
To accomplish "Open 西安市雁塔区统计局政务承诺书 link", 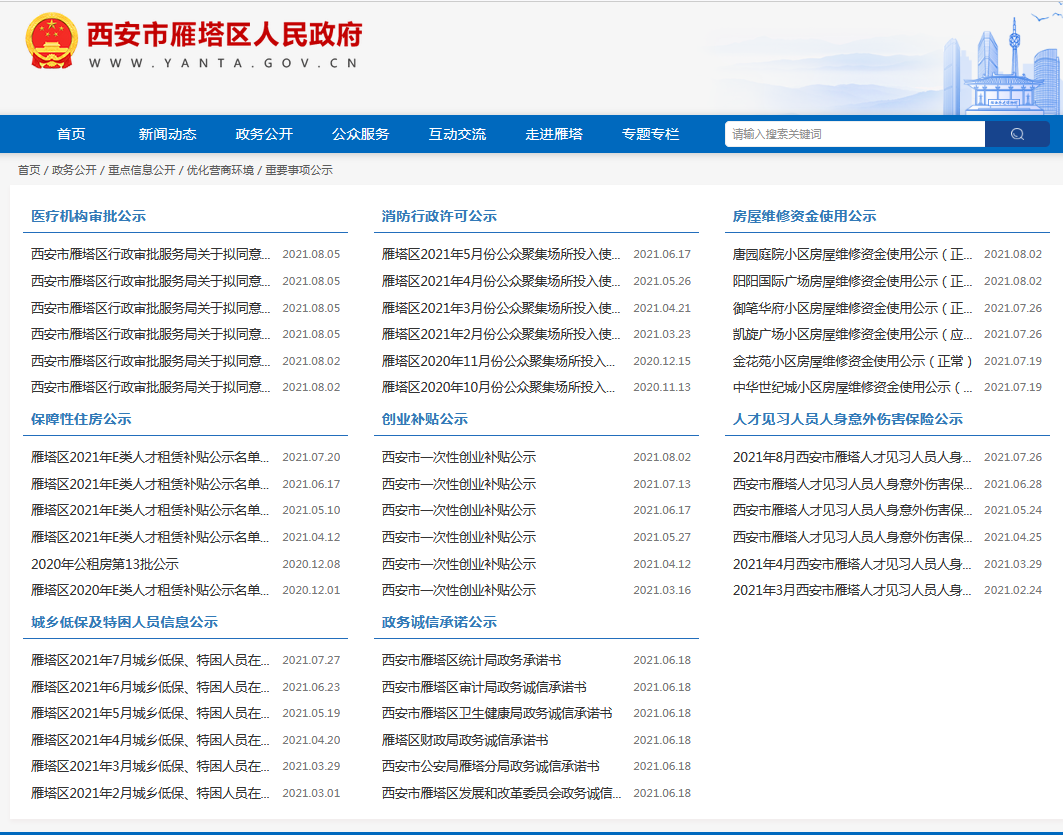I will coord(471,660).
